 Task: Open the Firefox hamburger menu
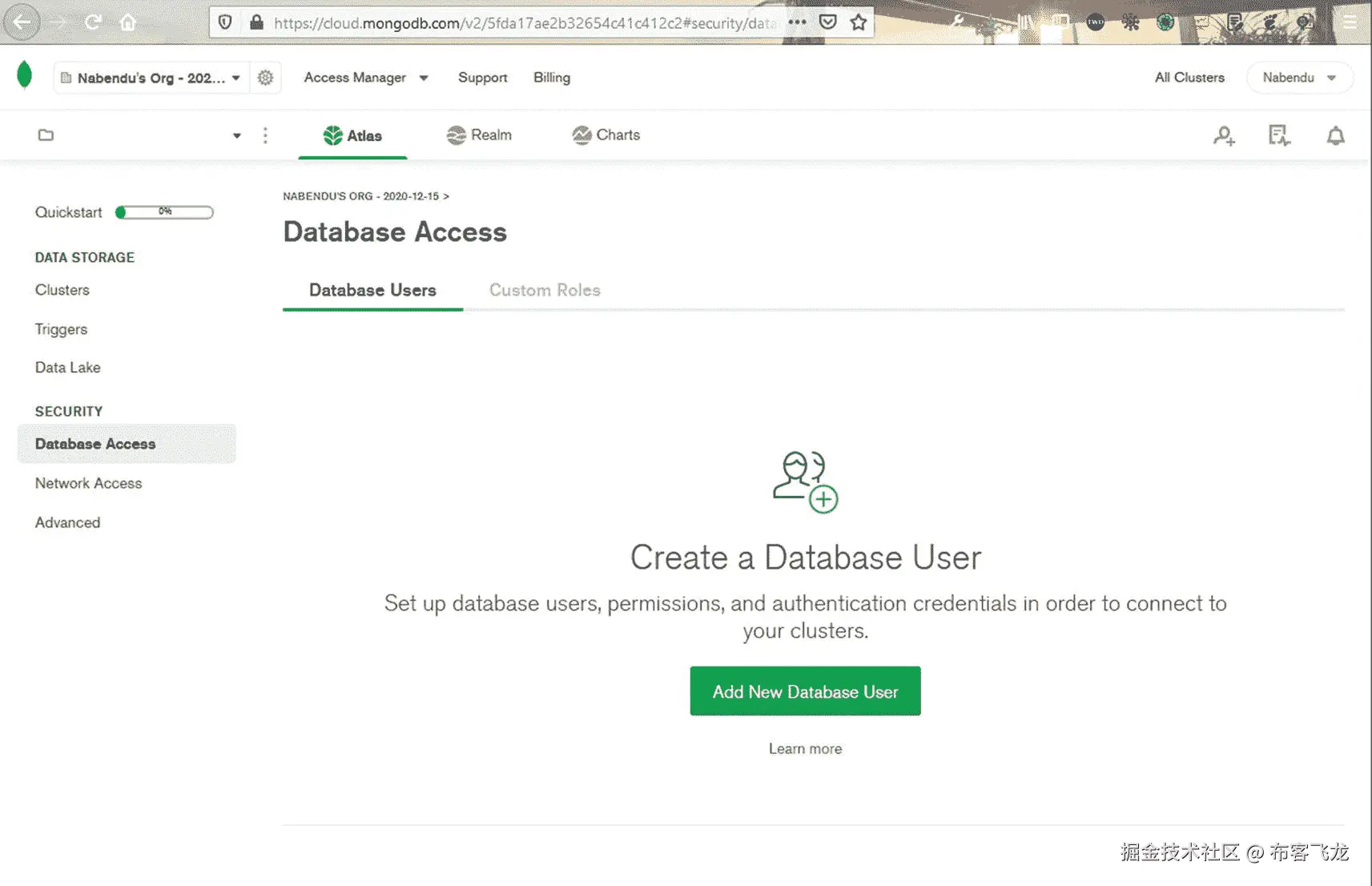pyautogui.click(x=1350, y=22)
